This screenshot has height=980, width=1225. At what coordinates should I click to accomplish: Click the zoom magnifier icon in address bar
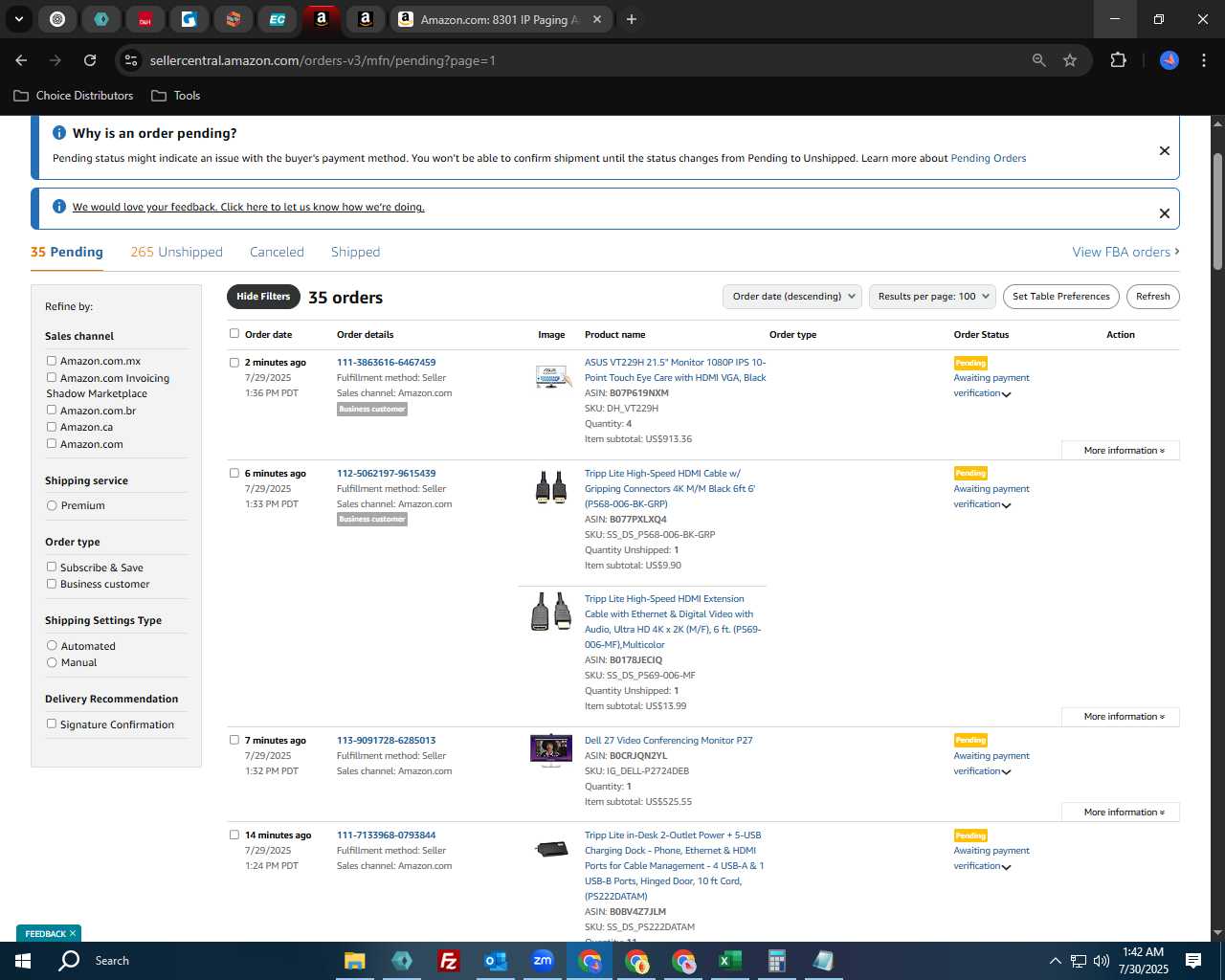point(1039,60)
